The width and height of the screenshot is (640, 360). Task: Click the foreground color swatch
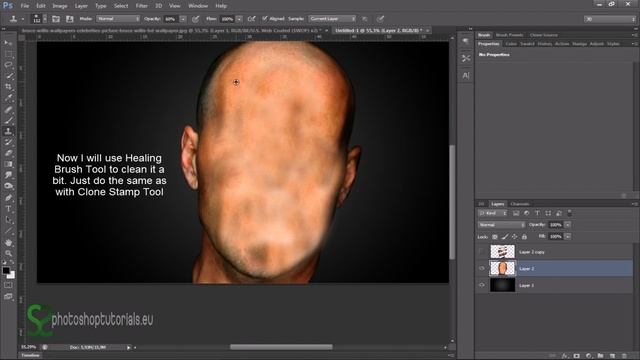6,271
